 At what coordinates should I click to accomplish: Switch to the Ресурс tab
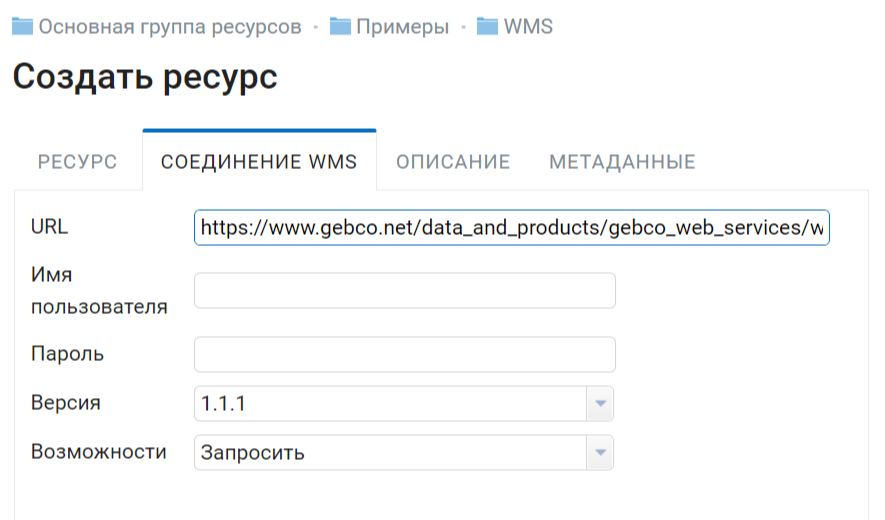pyautogui.click(x=77, y=162)
